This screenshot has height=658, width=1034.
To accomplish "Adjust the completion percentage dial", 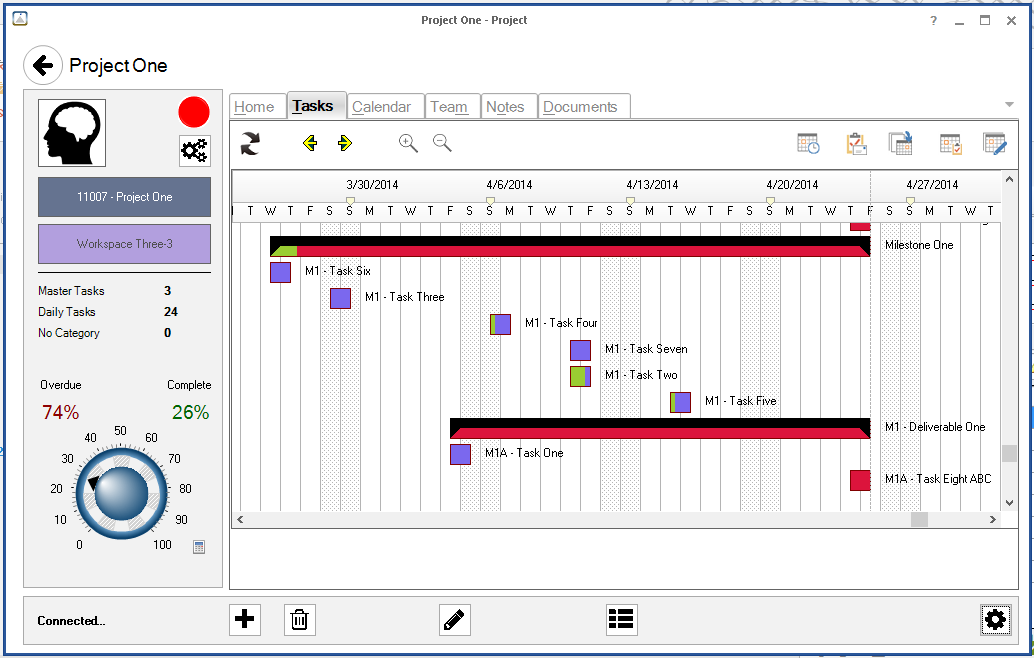I will click(x=120, y=492).
